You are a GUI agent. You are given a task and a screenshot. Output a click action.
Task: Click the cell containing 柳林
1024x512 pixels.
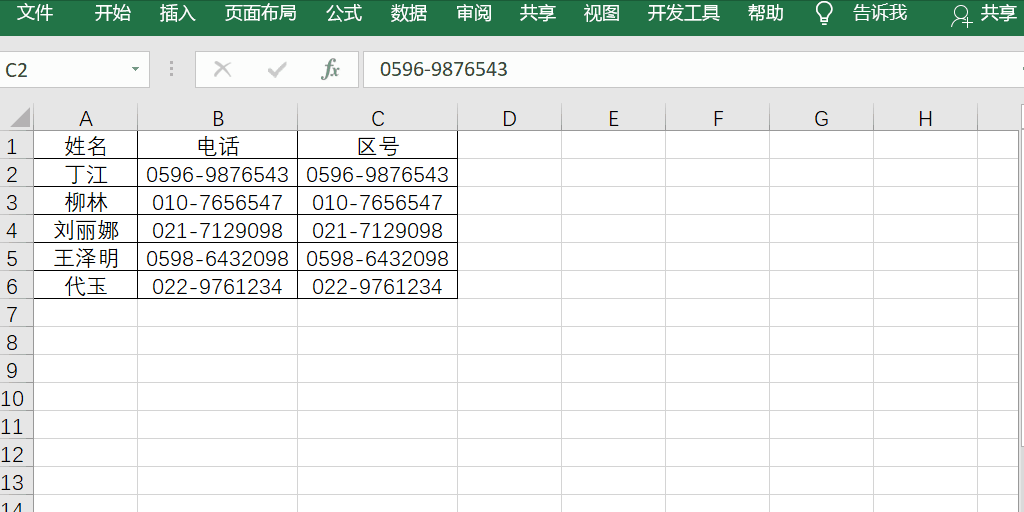(x=86, y=201)
